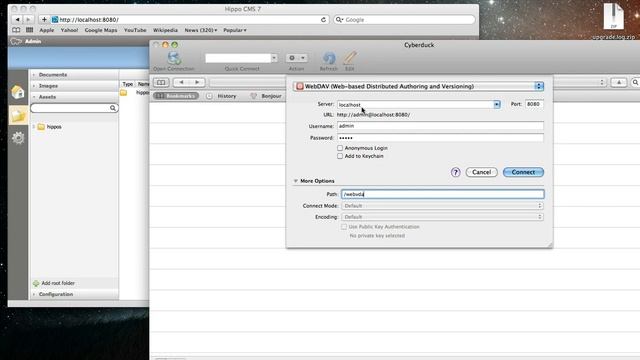Switch to the History tab
This screenshot has width=640, height=360.
222,96
